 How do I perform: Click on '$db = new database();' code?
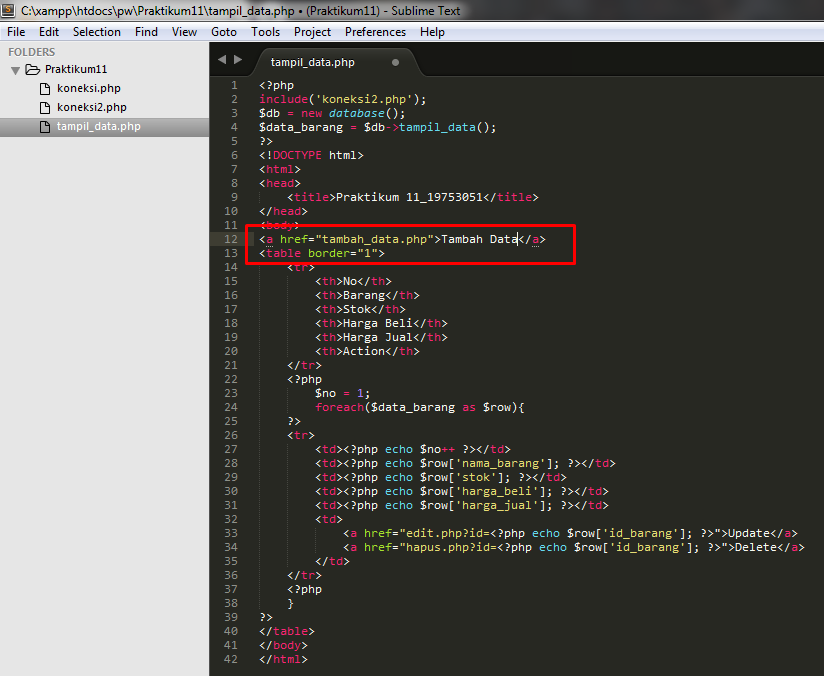332,114
